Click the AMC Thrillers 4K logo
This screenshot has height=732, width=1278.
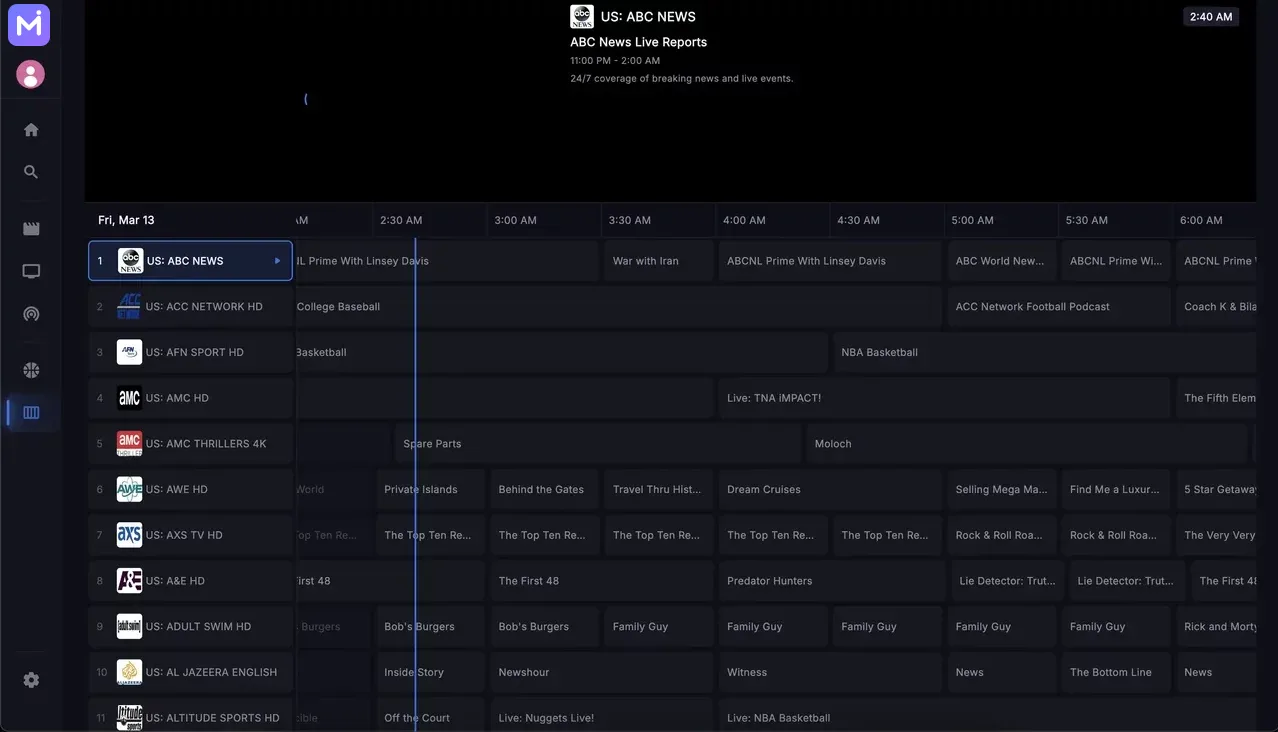[129, 443]
